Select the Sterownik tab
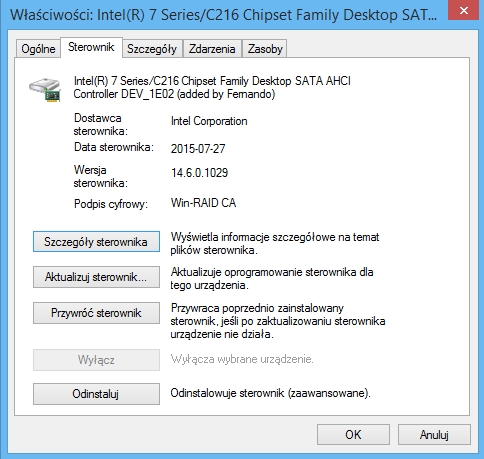 (x=91, y=47)
